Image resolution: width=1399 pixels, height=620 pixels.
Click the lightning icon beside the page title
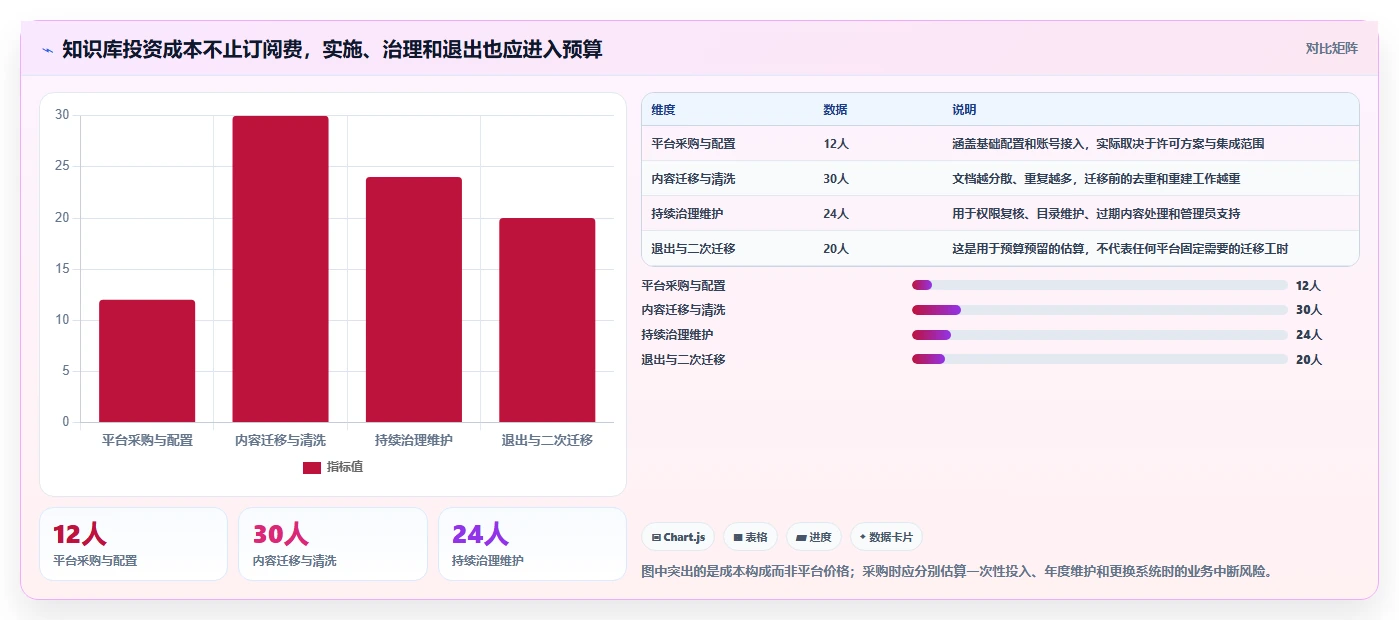47,49
